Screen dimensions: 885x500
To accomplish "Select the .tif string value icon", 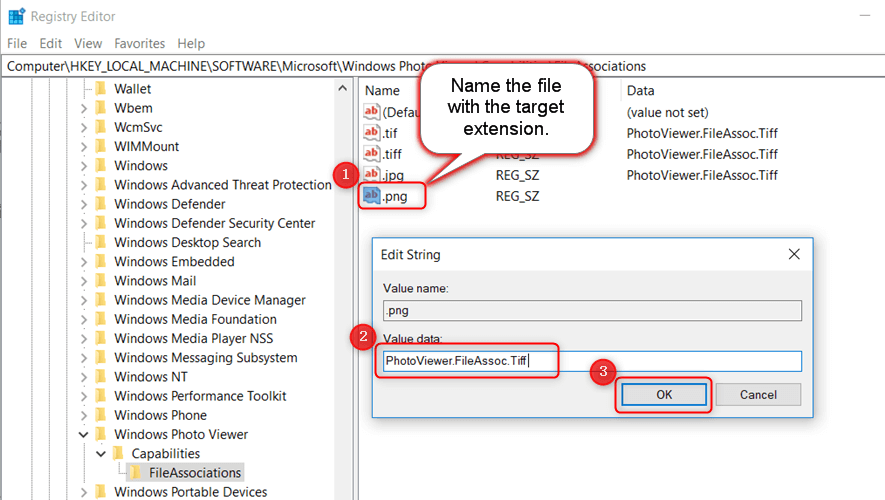I will point(371,133).
